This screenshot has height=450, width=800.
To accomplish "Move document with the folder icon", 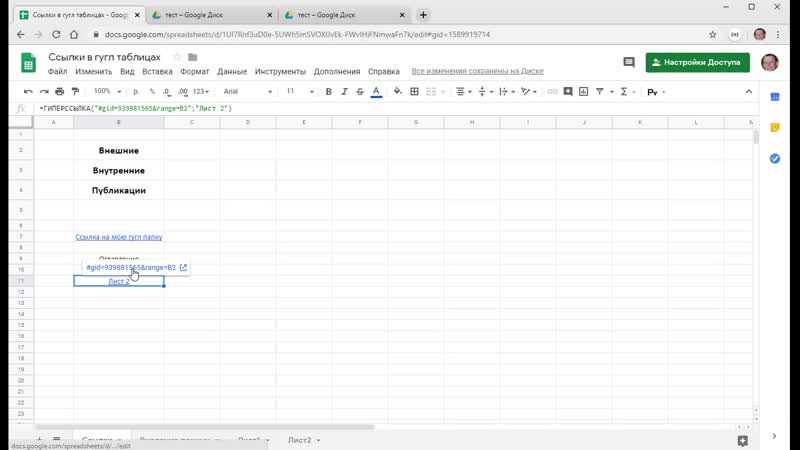I will 192,57.
